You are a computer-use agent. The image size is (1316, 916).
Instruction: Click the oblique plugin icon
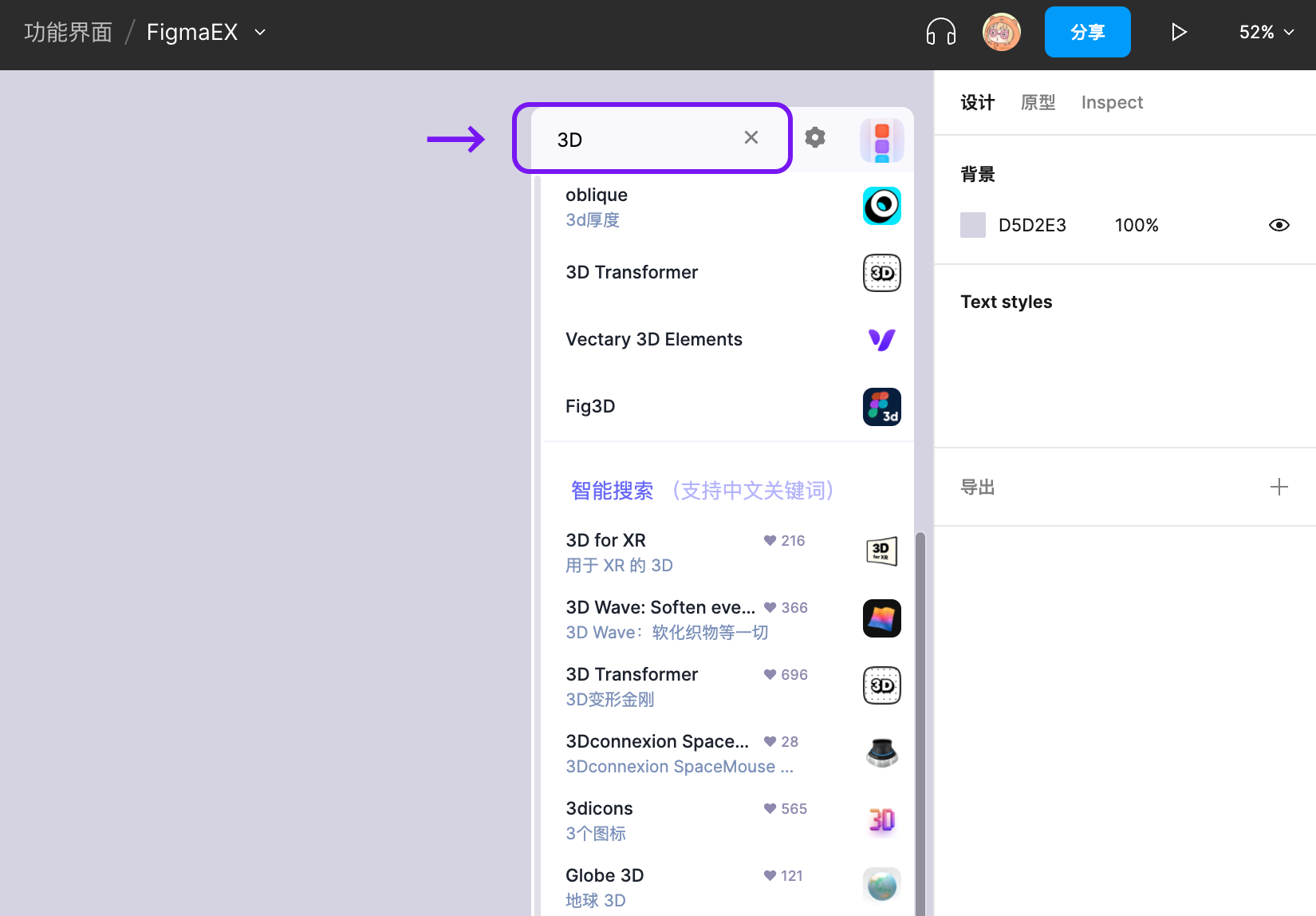click(x=882, y=206)
